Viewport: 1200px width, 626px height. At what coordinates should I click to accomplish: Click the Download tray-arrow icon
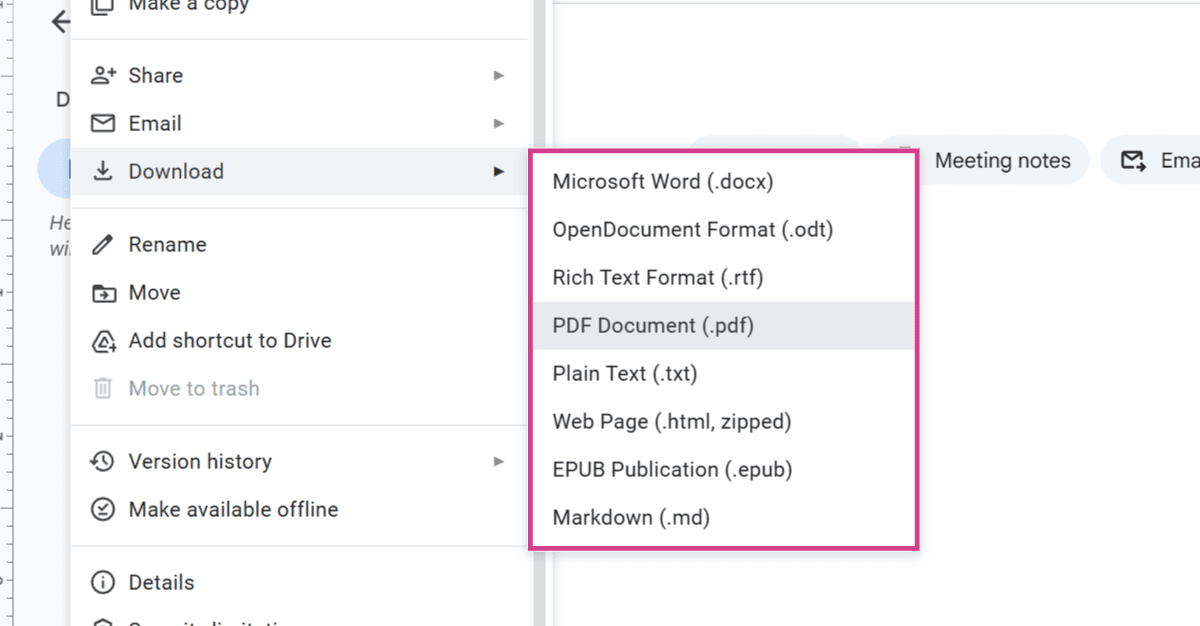coord(103,171)
